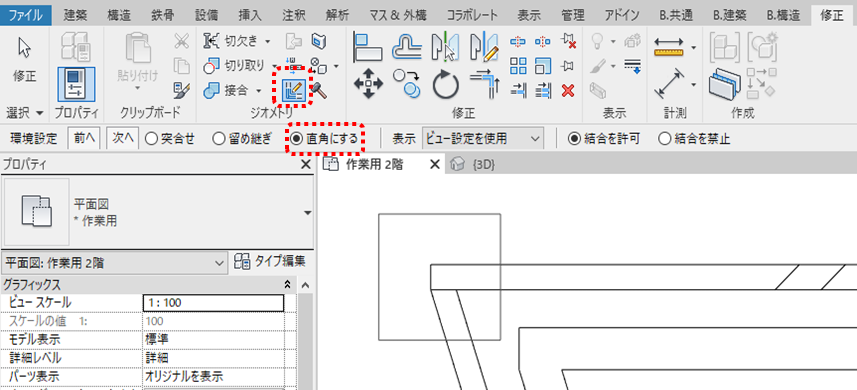
Task: Open the 表示 ビュー設定を使用 dropdown
Action: tap(482, 139)
